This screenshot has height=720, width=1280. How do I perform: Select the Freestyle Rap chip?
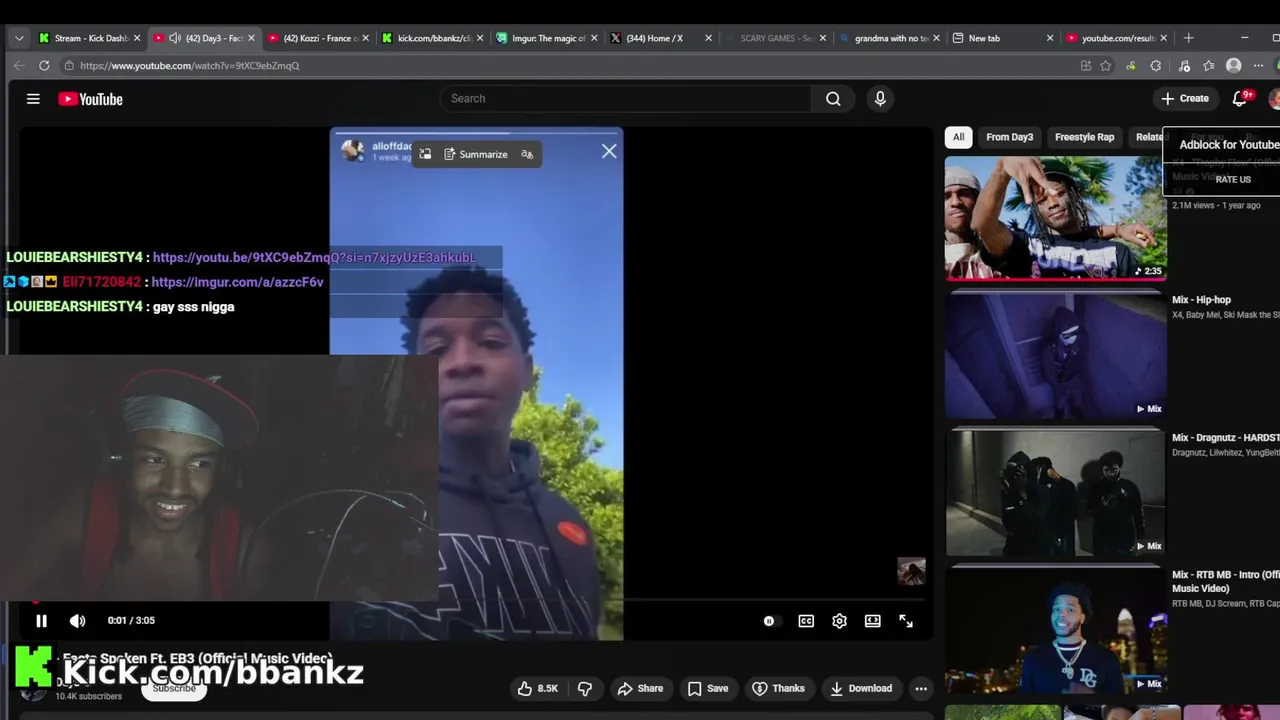1084,137
